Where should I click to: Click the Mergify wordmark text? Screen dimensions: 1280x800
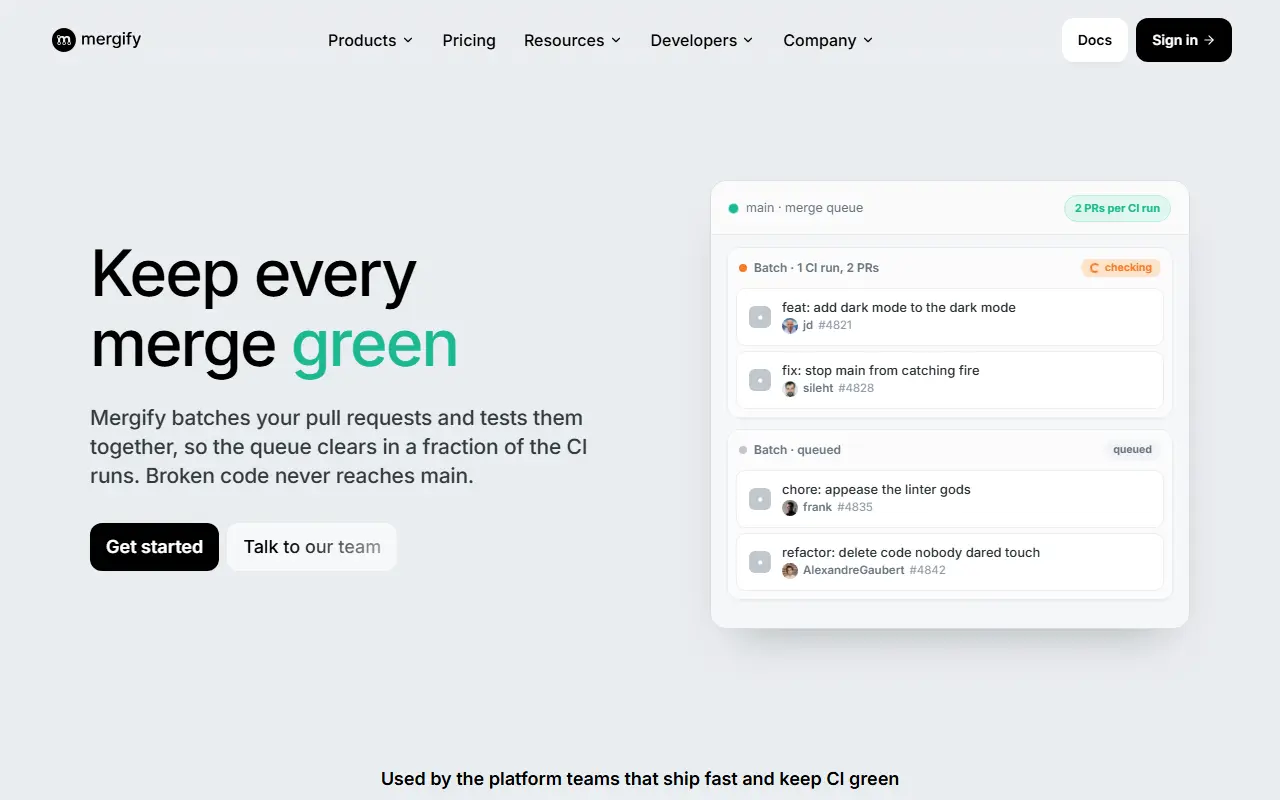click(x=111, y=40)
